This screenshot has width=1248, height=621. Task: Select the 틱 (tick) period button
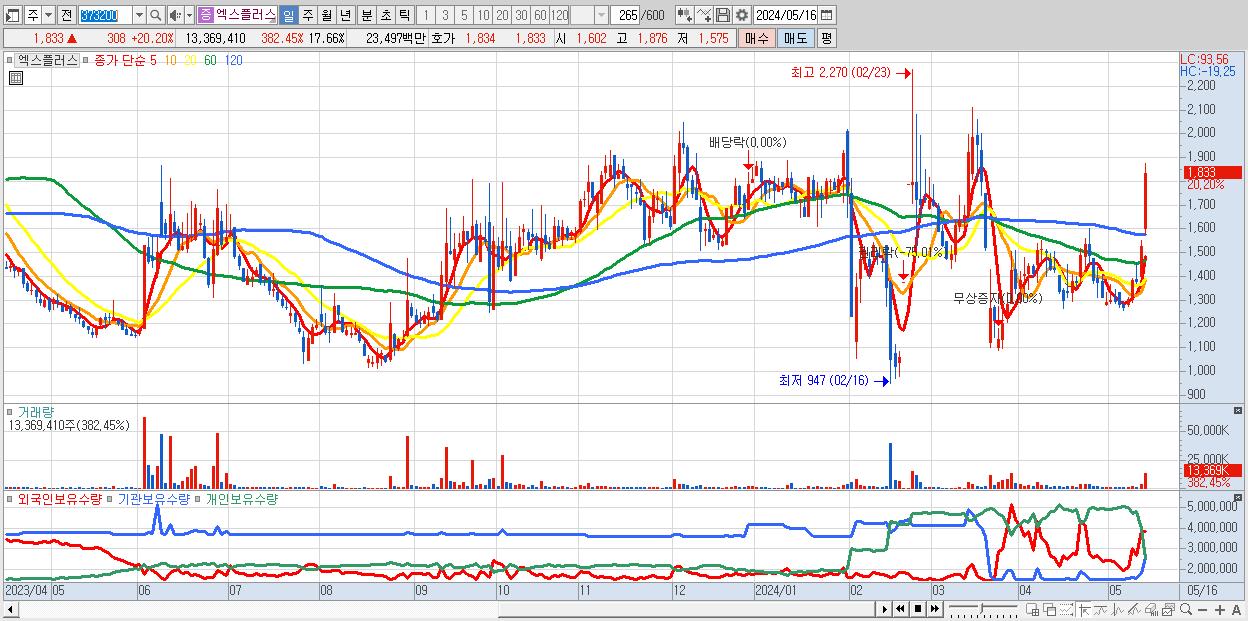404,15
